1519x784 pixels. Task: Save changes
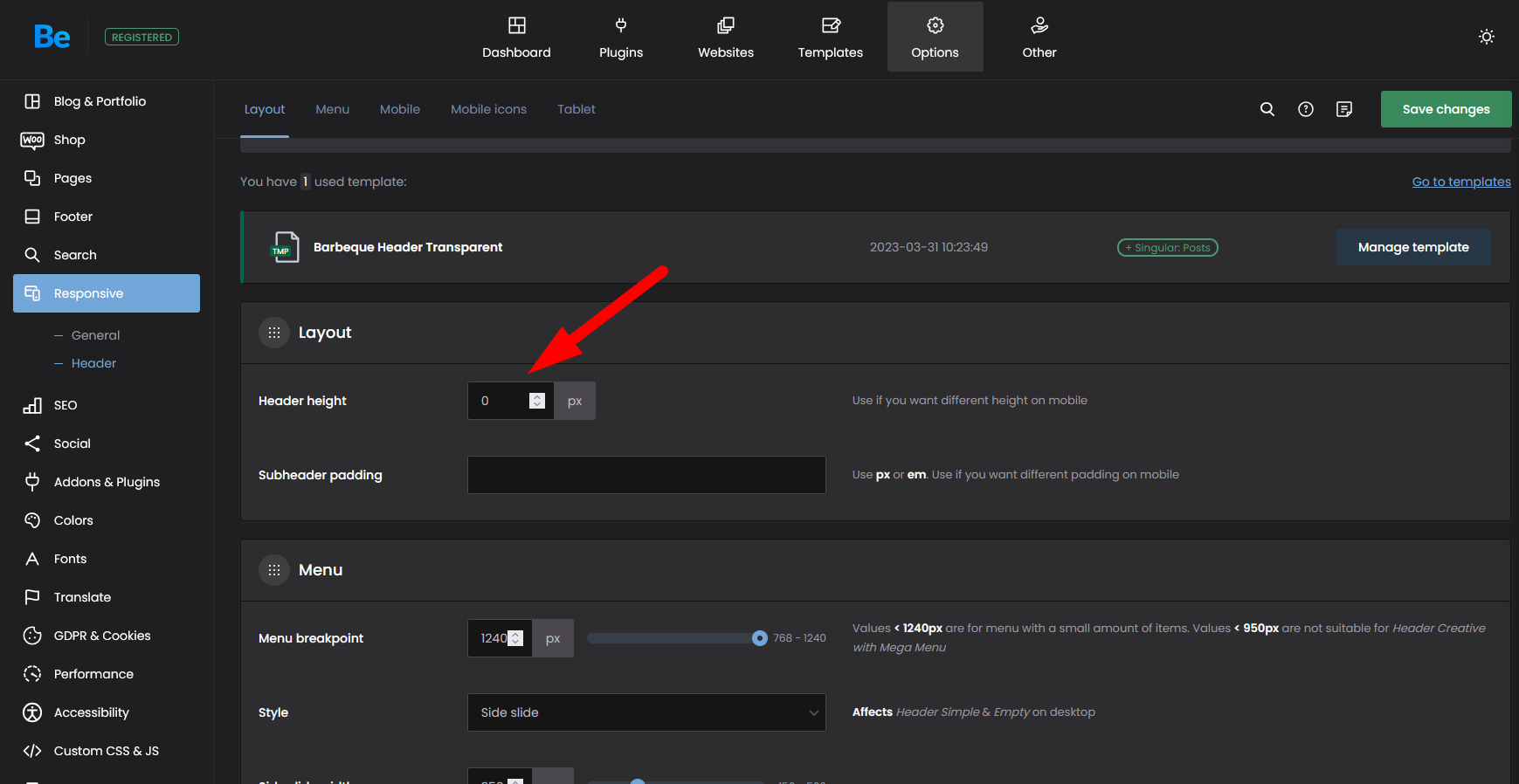click(1446, 109)
